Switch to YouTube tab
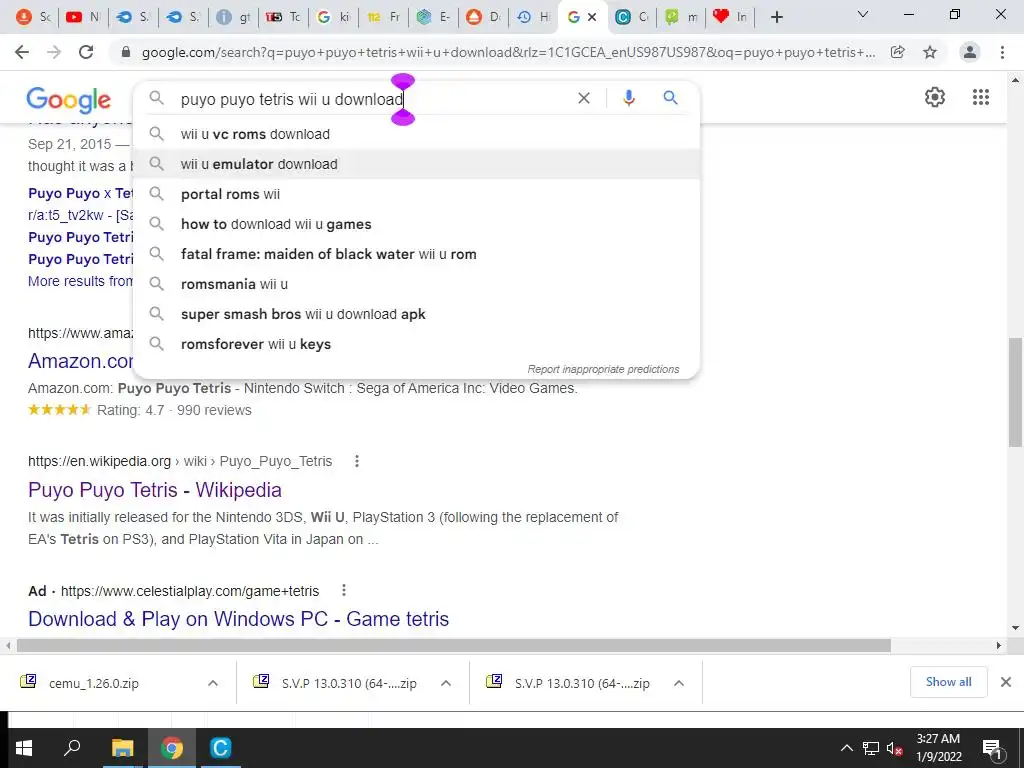The image size is (1024, 768). coord(82,17)
